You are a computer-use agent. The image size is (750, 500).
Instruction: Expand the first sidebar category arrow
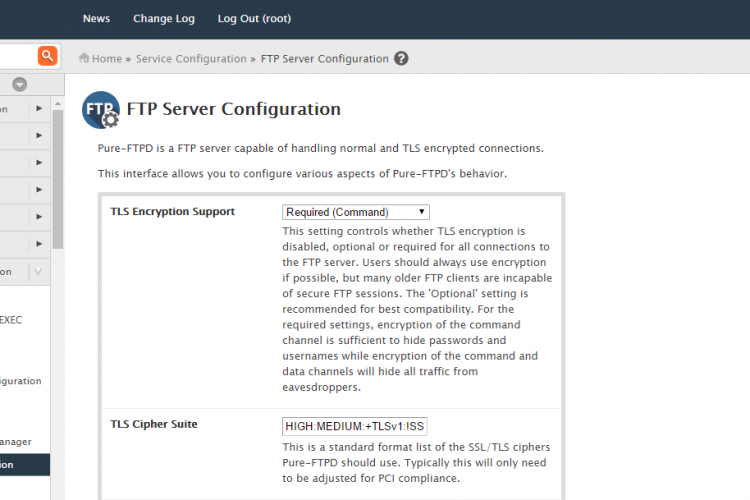[x=39, y=109]
